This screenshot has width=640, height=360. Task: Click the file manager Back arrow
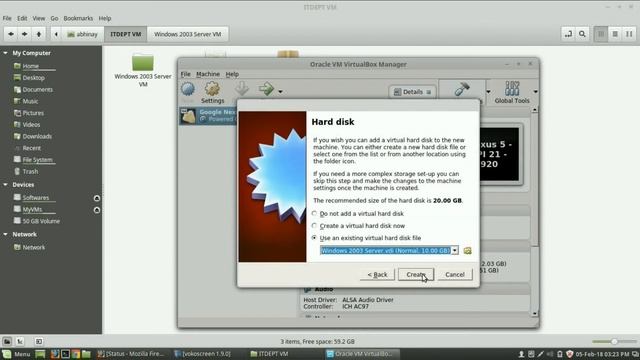coord(11,34)
